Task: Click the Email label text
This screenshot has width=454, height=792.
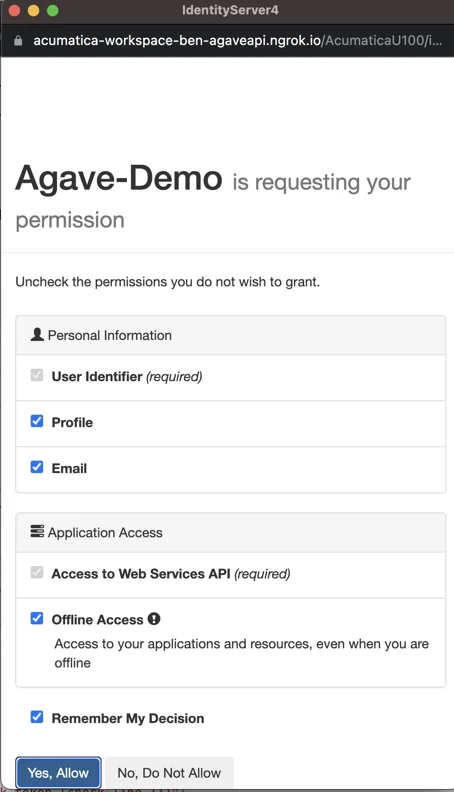Action: coord(69,468)
